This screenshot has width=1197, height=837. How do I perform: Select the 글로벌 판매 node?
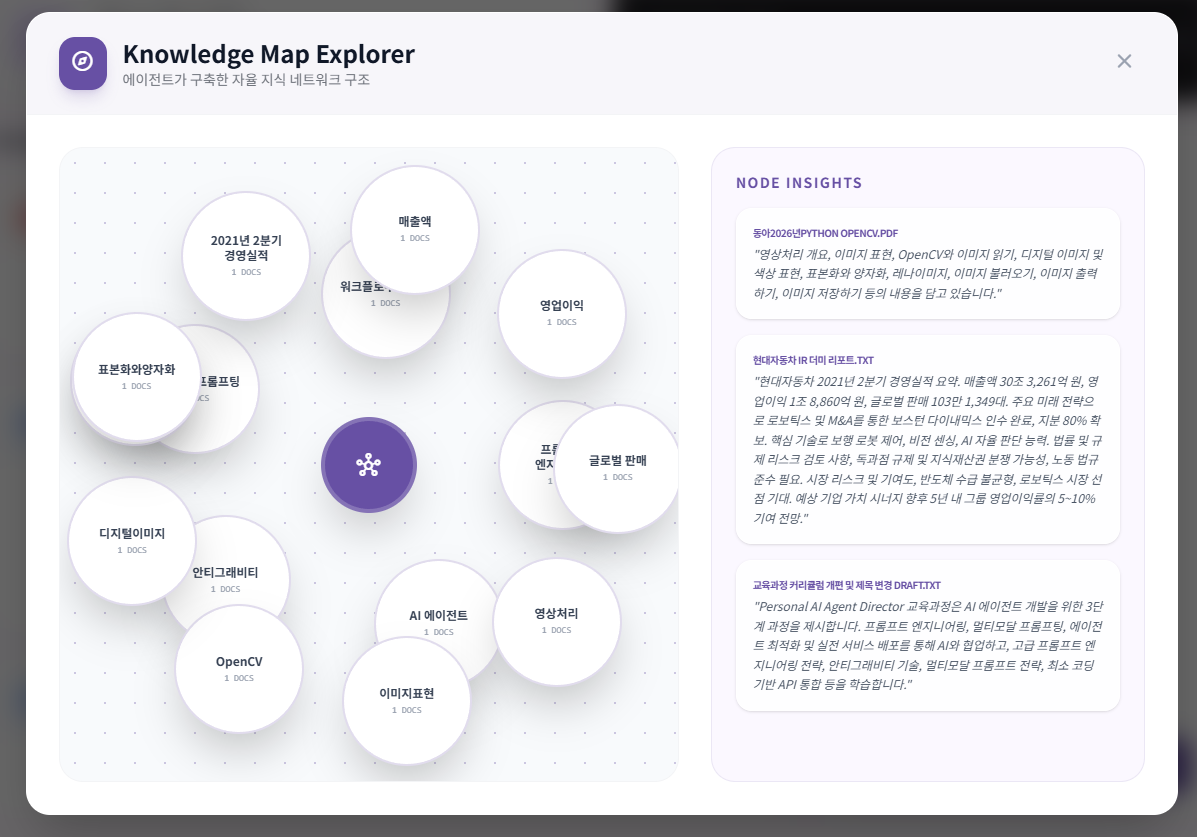point(617,468)
